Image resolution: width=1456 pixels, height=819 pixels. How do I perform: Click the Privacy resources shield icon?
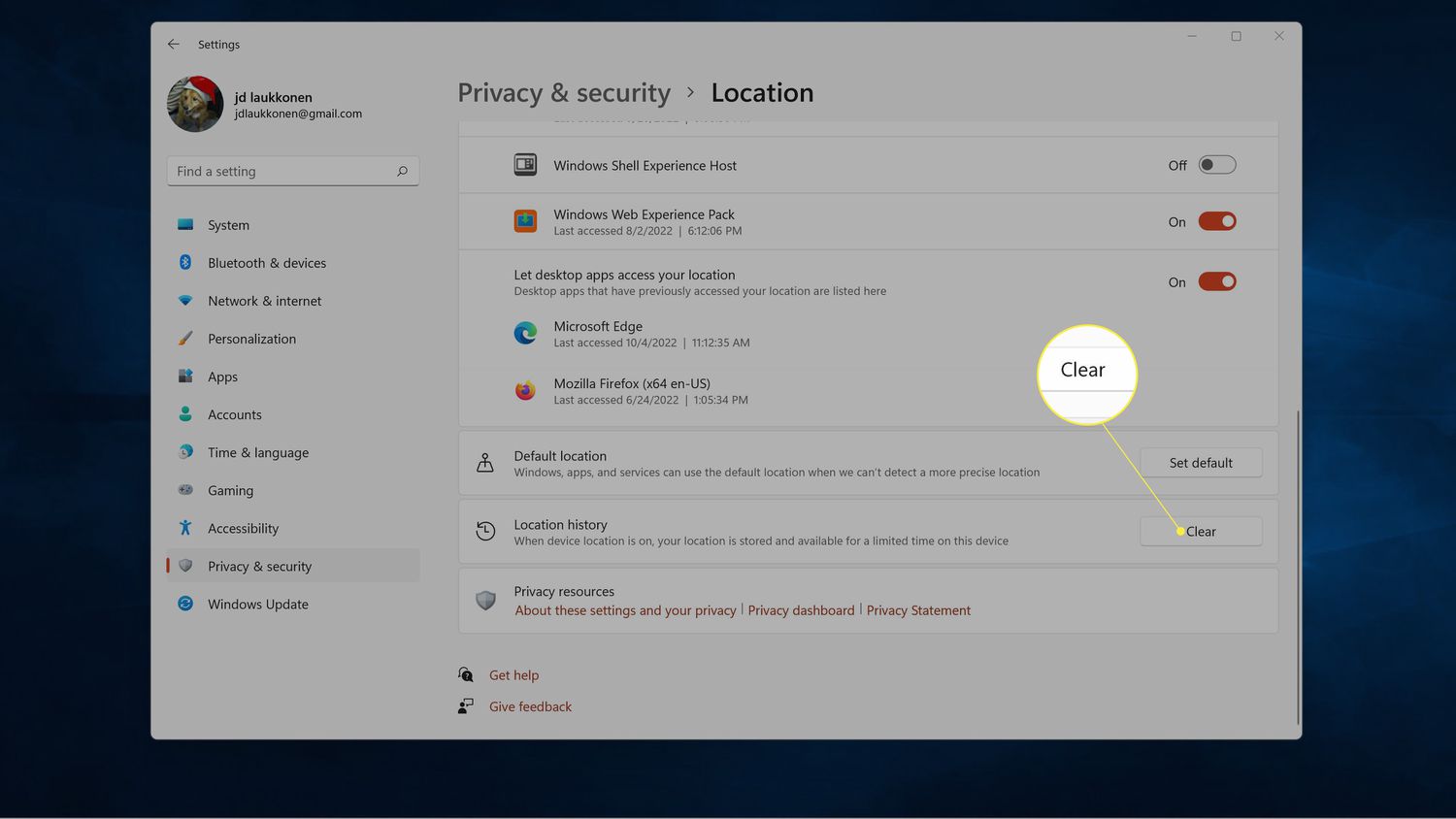click(485, 601)
